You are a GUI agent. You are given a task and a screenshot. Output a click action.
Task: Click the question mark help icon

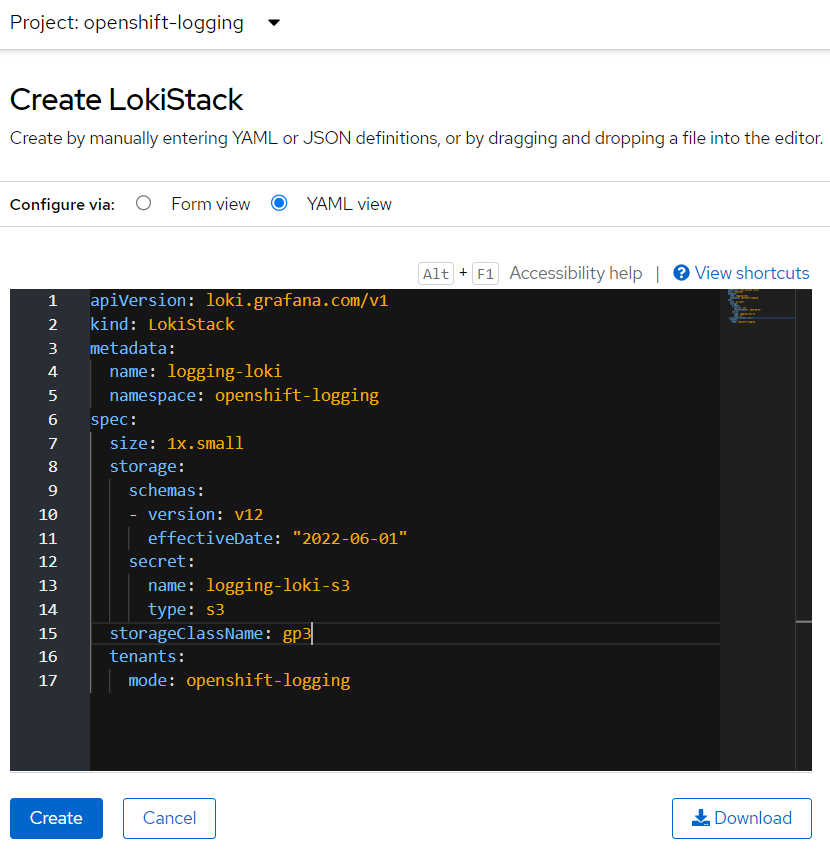[682, 273]
